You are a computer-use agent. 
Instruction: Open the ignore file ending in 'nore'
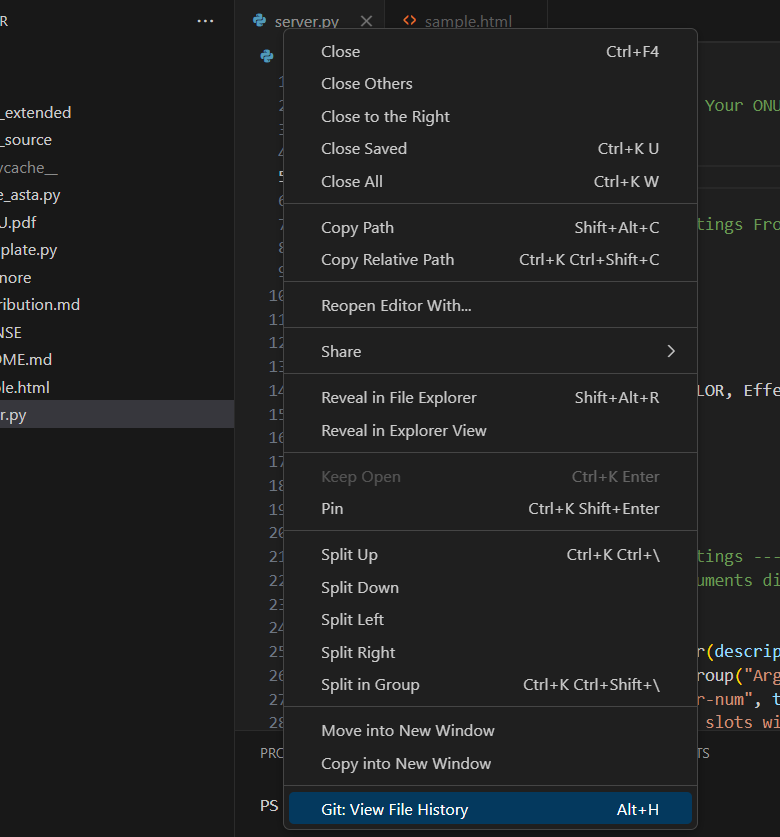117,278
